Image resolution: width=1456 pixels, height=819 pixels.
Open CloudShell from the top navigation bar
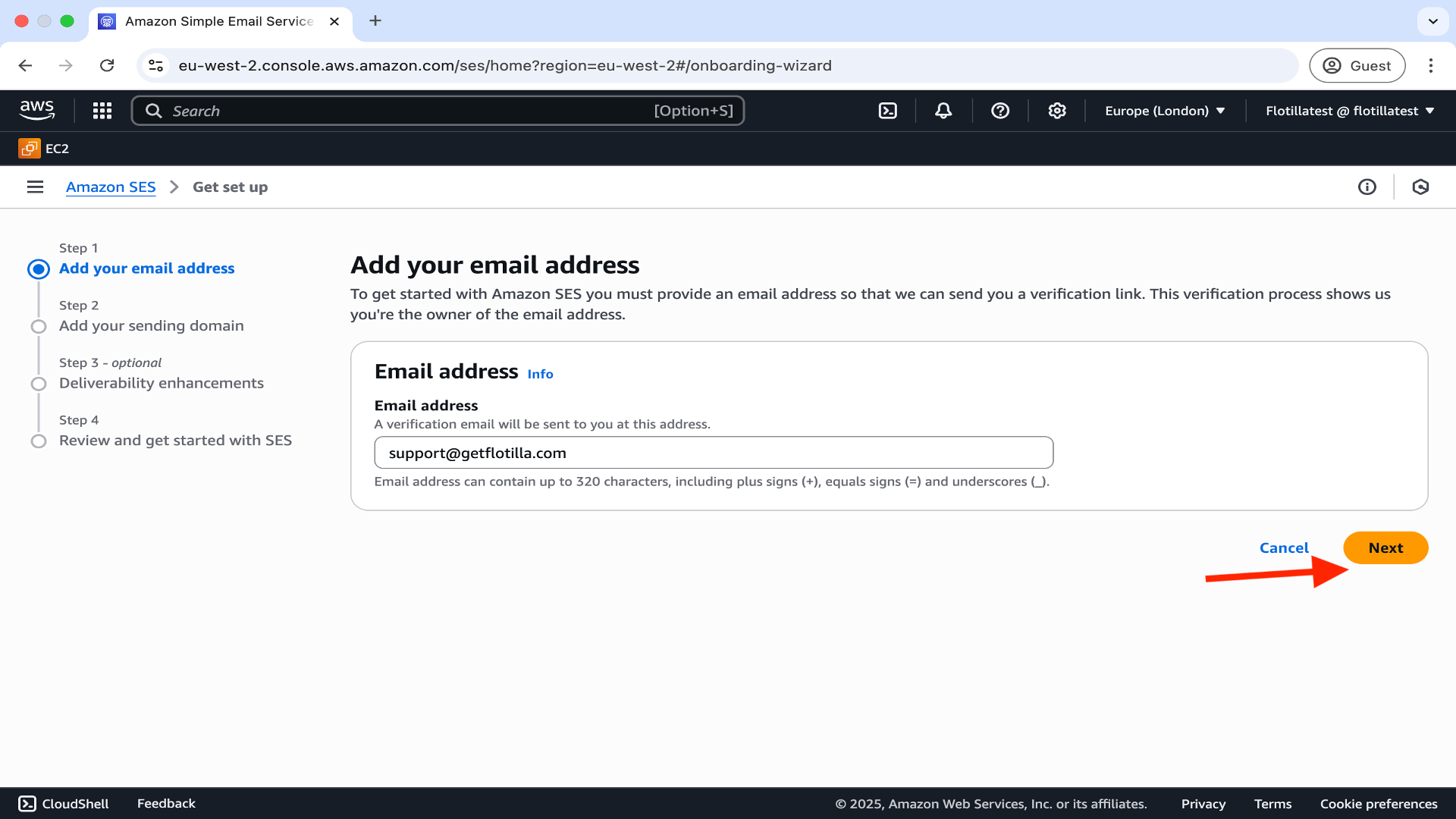pyautogui.click(x=887, y=111)
